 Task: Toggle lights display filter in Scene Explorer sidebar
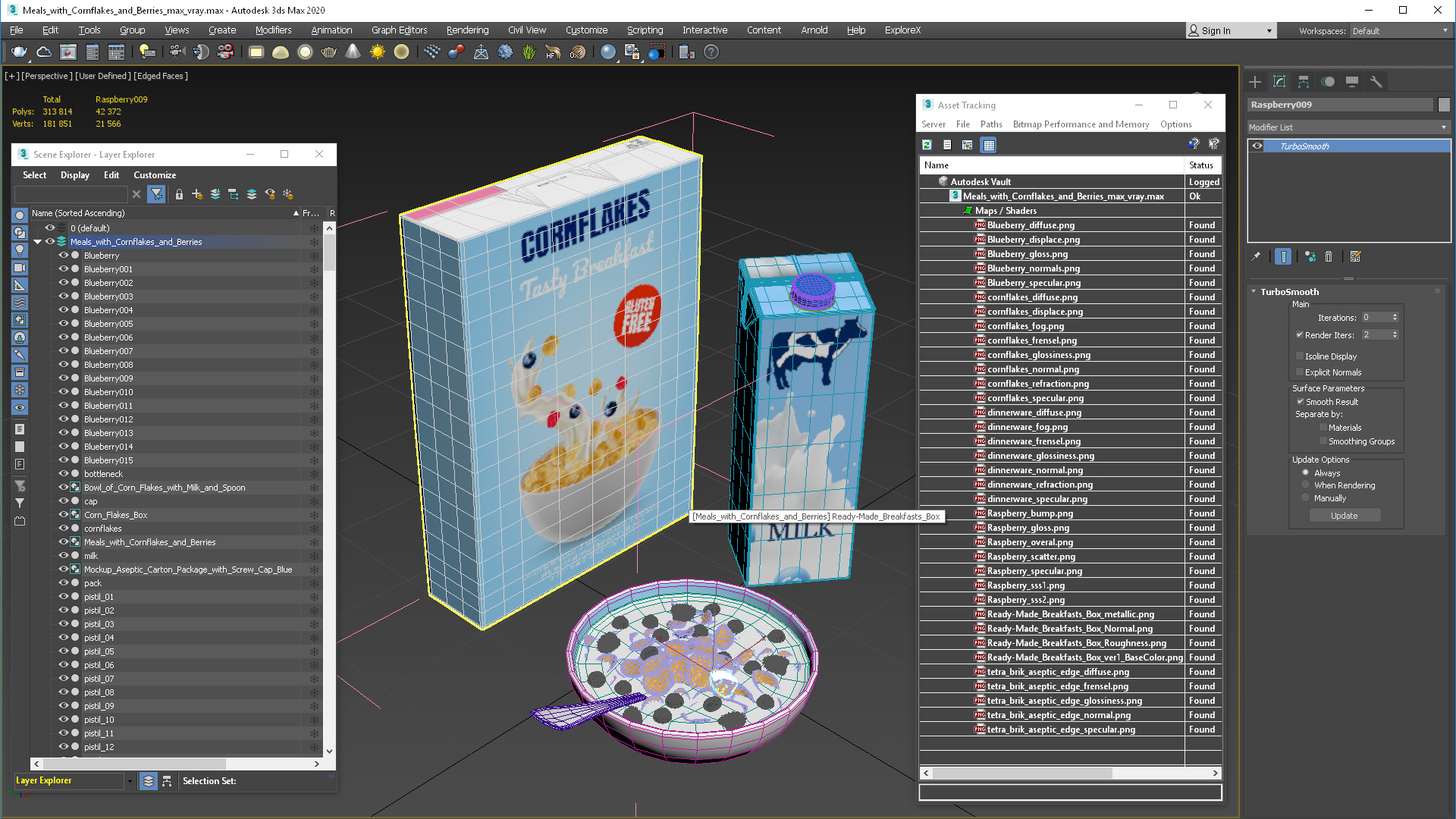click(x=20, y=249)
